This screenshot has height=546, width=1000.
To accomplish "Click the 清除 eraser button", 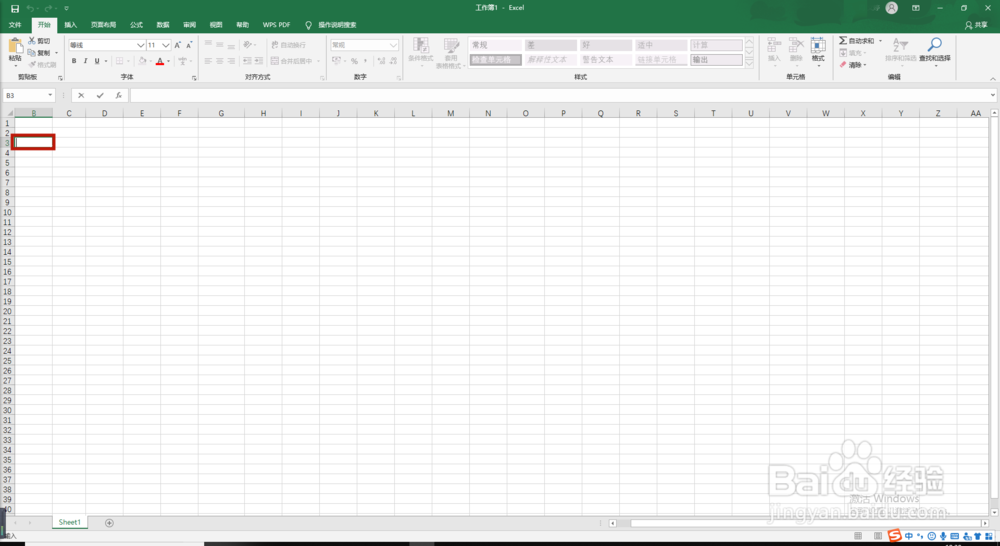I will click(x=852, y=65).
